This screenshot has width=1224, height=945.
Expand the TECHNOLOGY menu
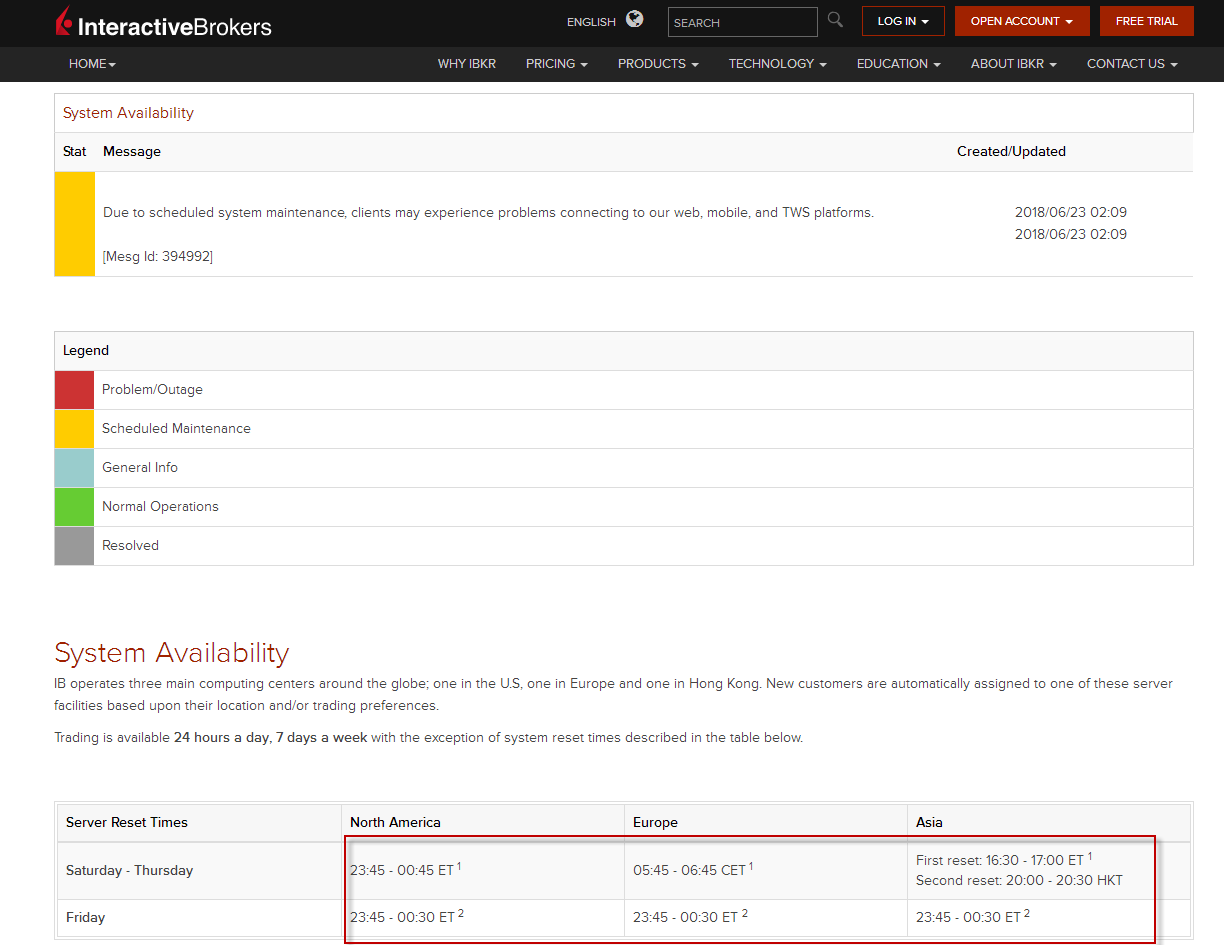tap(778, 64)
